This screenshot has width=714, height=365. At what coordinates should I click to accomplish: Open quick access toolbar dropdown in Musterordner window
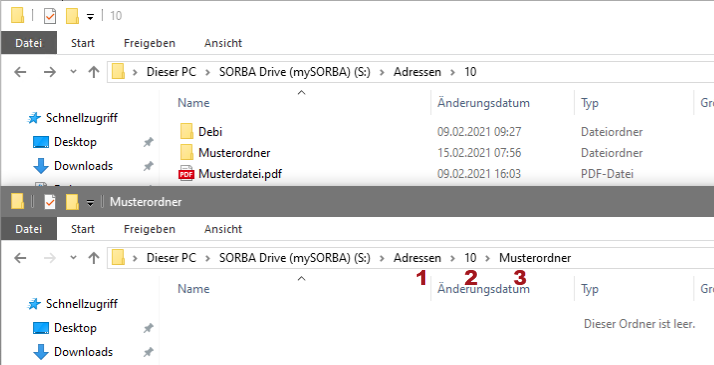[x=90, y=203]
